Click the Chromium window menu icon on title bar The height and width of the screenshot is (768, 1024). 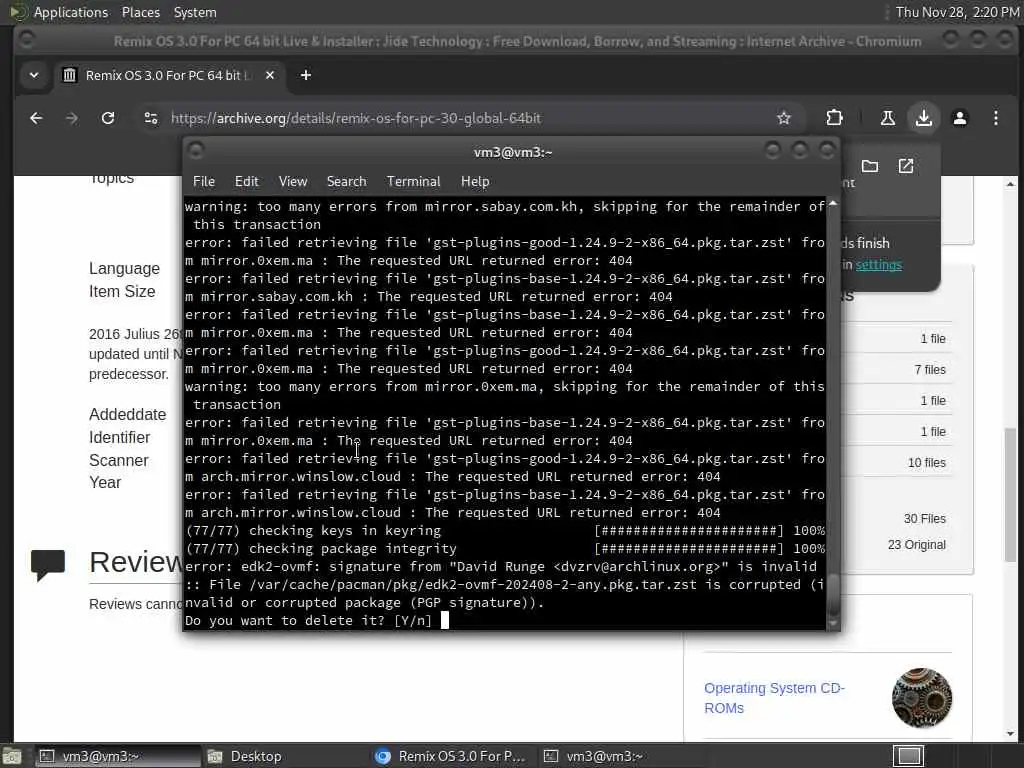pyautogui.click(x=26, y=40)
